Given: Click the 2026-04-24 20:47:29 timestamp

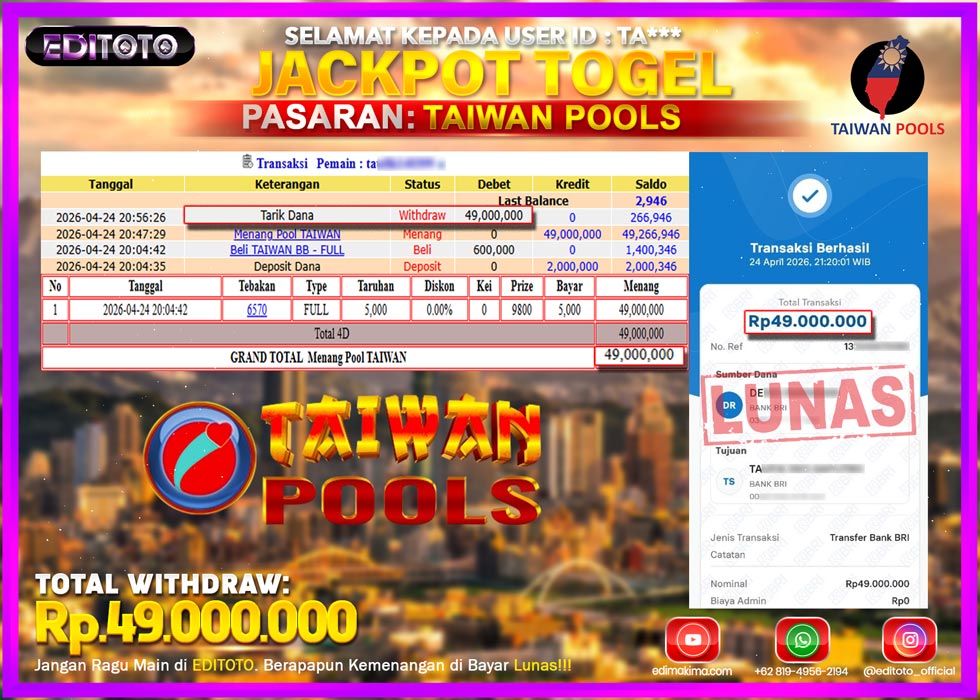Looking at the screenshot, I should [x=111, y=234].
